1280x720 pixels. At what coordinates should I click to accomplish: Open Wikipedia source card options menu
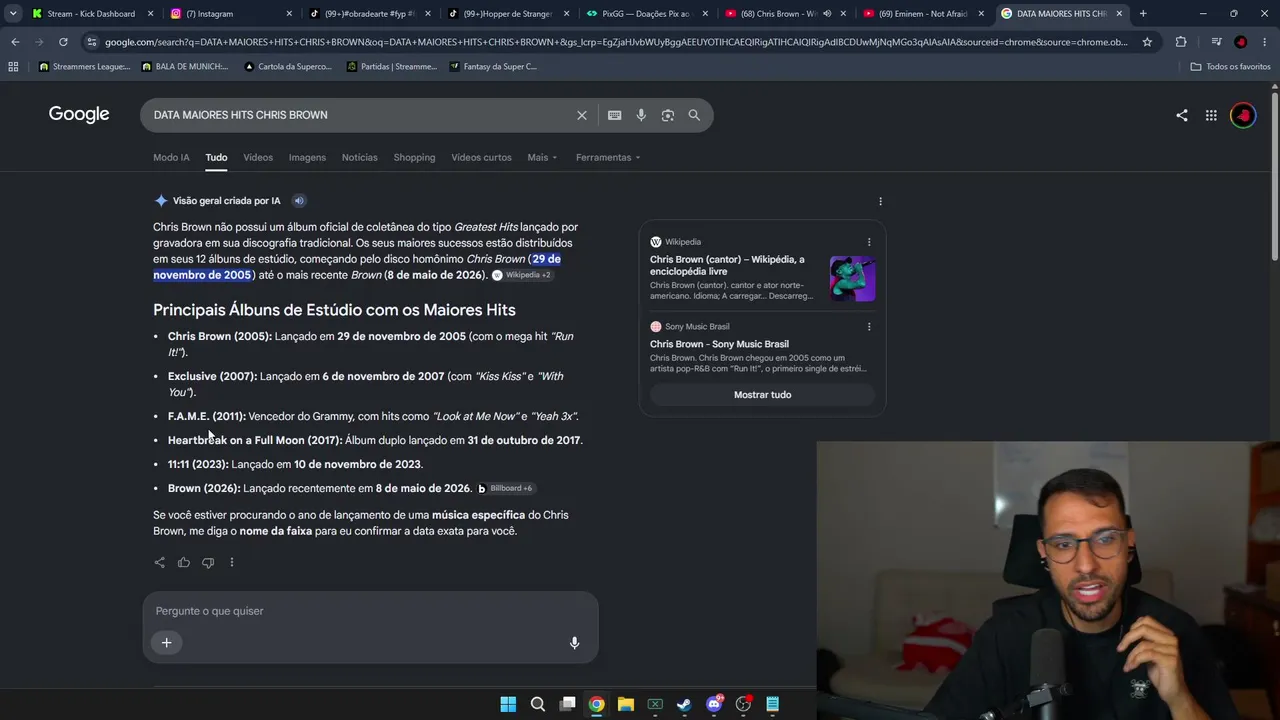pyautogui.click(x=869, y=242)
